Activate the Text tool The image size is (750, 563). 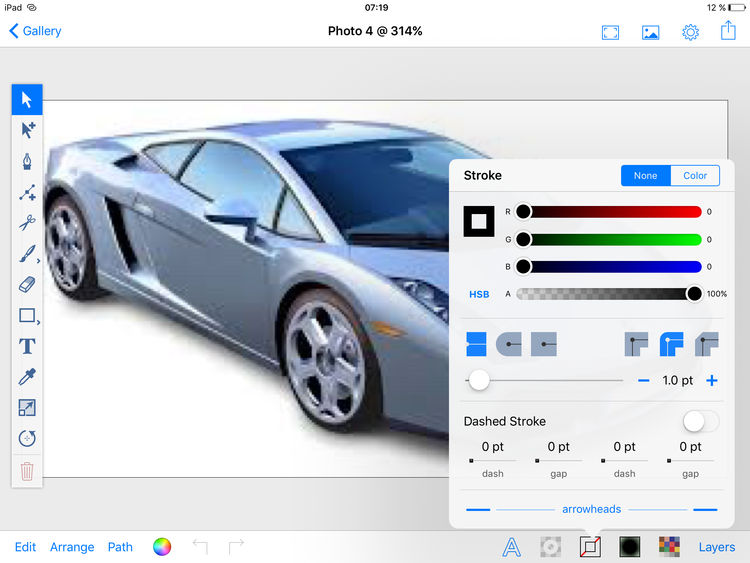(27, 346)
